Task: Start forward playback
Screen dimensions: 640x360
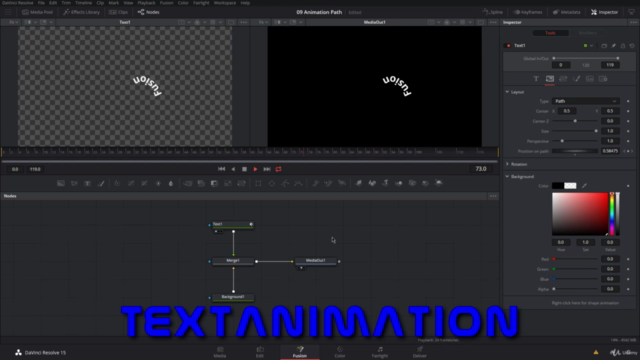Action: click(256, 169)
